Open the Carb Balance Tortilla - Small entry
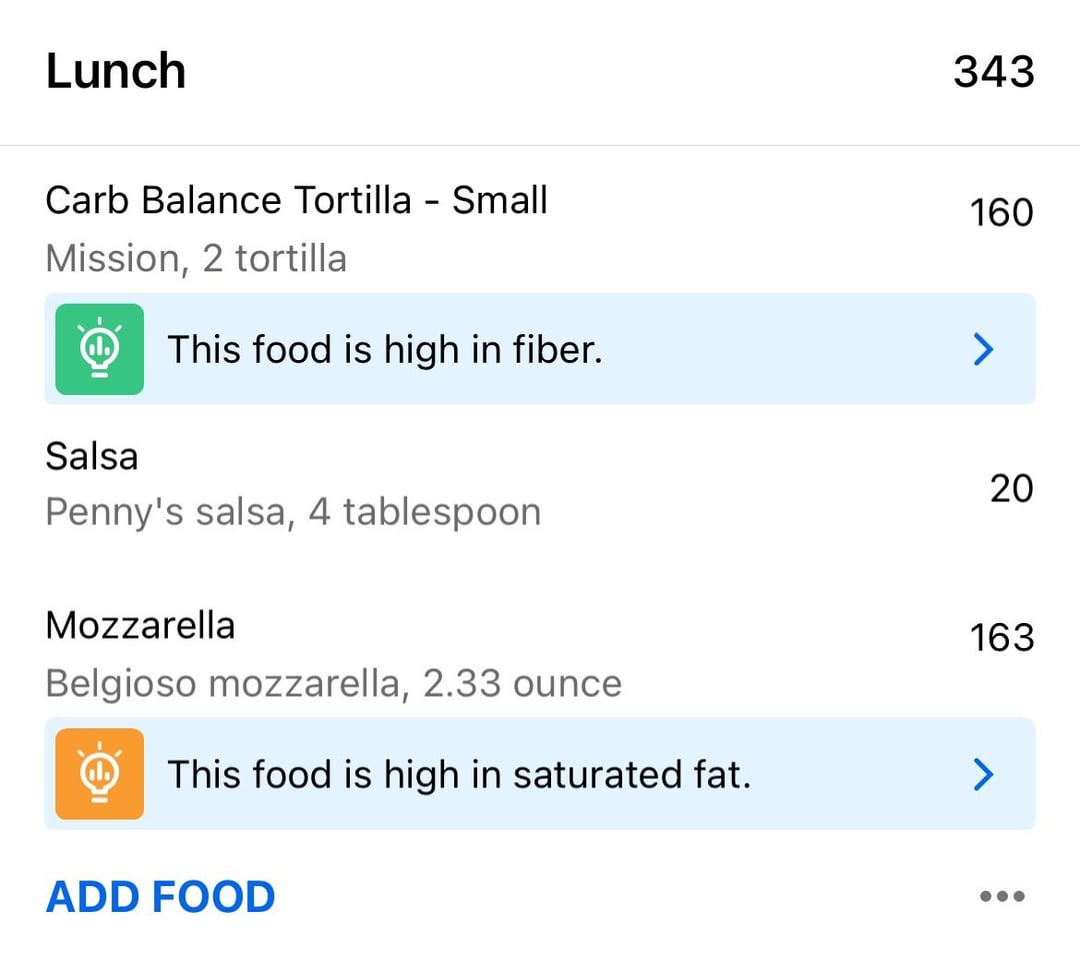 point(540,229)
